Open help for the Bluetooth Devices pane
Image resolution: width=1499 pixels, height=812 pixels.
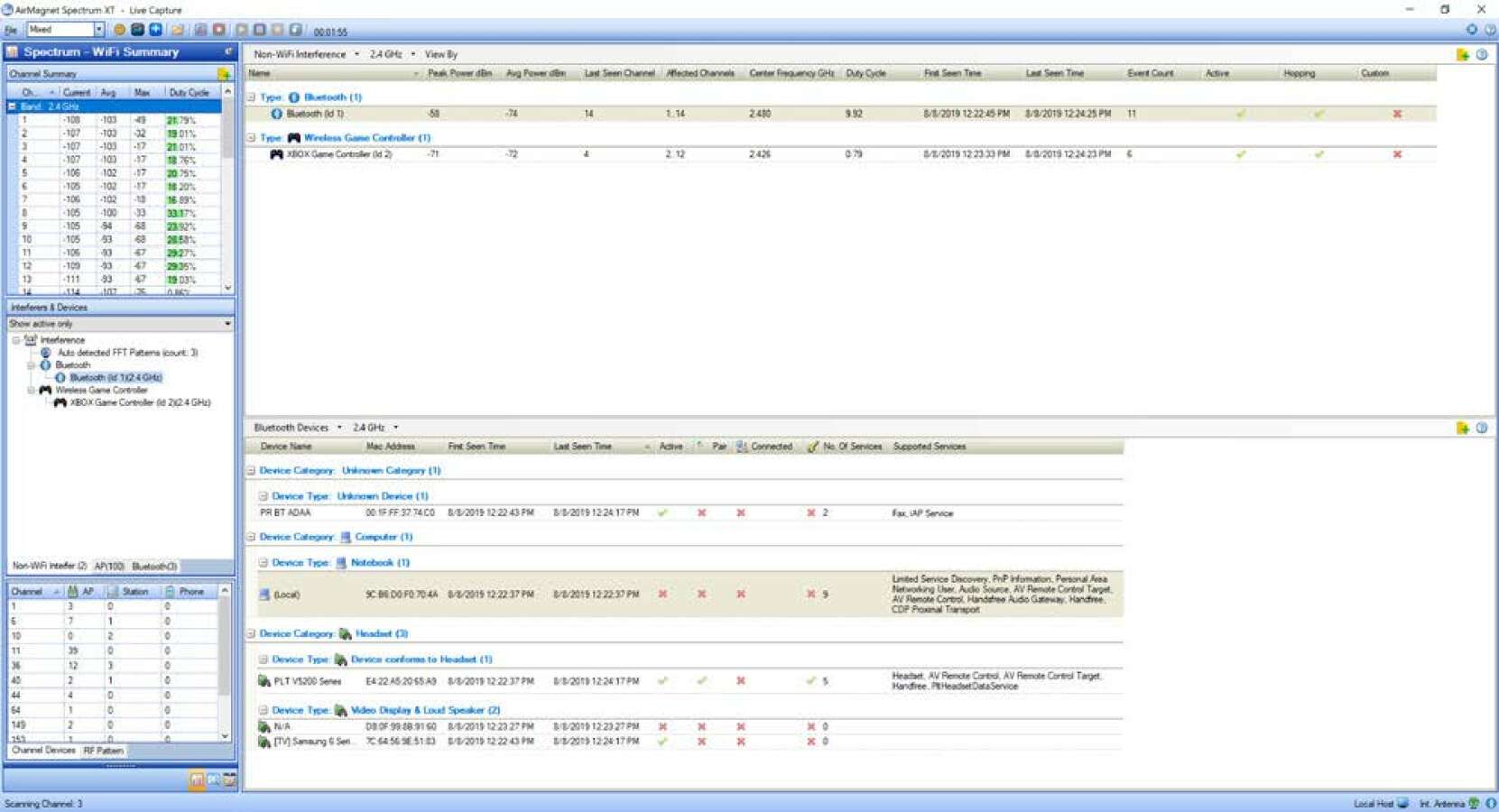[x=1482, y=428]
